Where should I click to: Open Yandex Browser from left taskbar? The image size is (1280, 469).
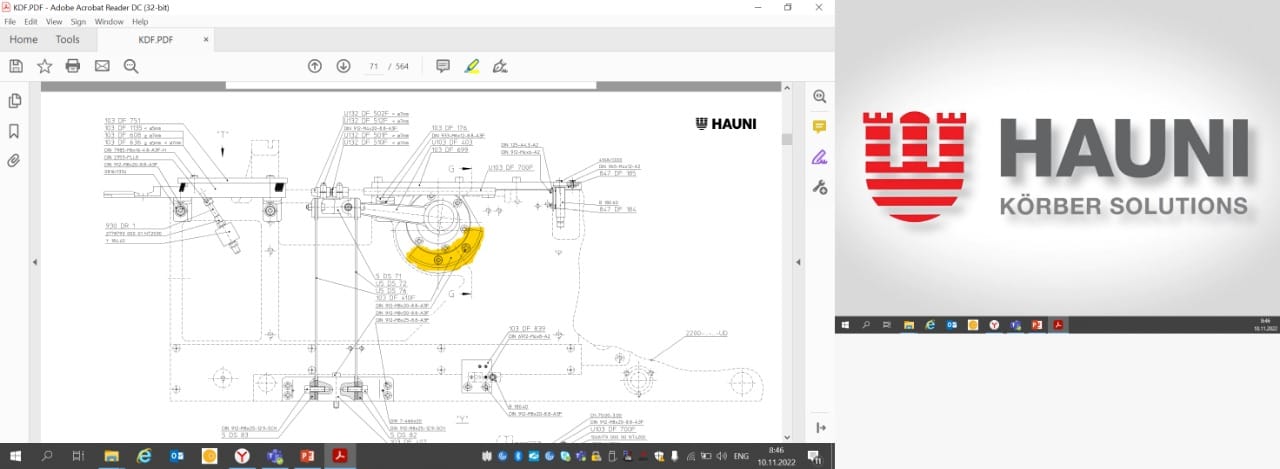pyautogui.click(x=241, y=456)
